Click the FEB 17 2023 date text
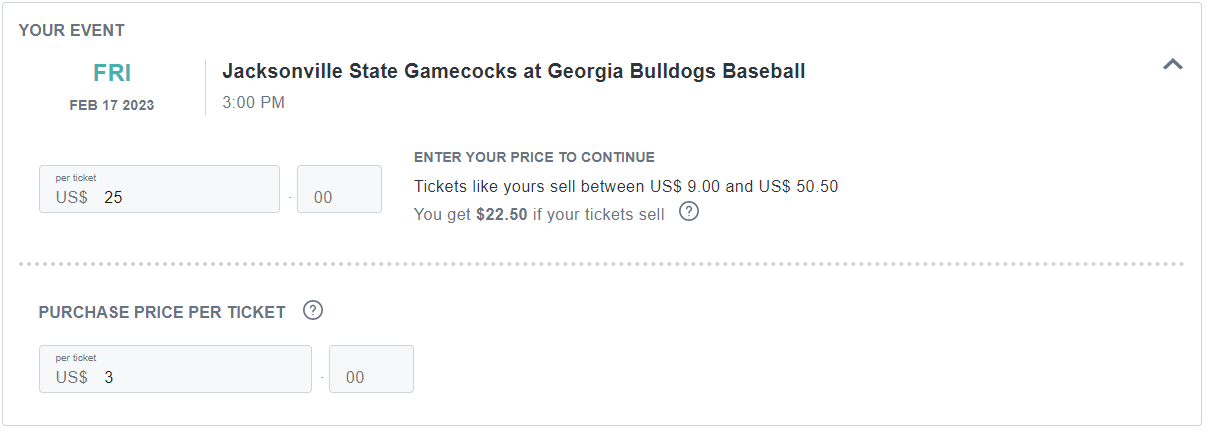The width and height of the screenshot is (1207, 443). (112, 105)
